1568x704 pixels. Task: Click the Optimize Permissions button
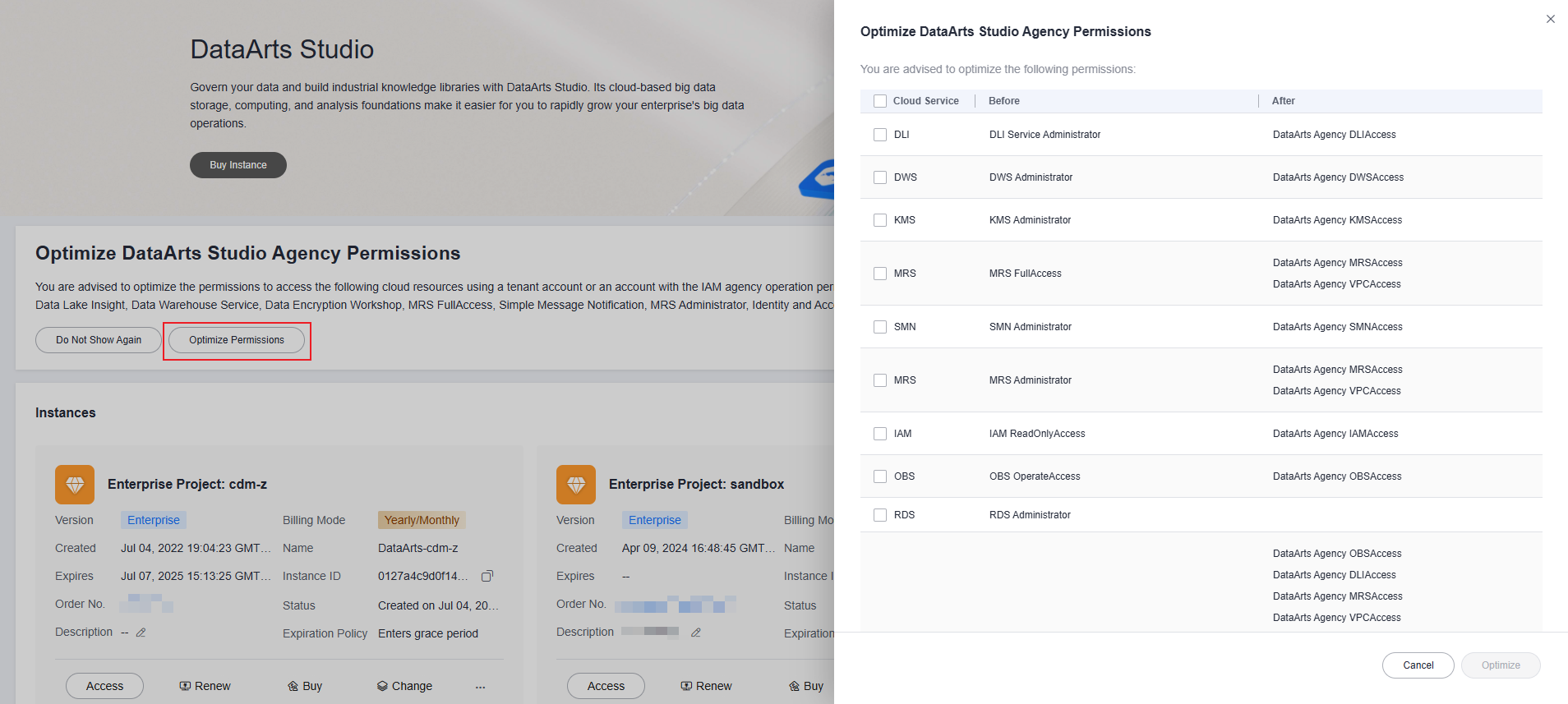(237, 340)
